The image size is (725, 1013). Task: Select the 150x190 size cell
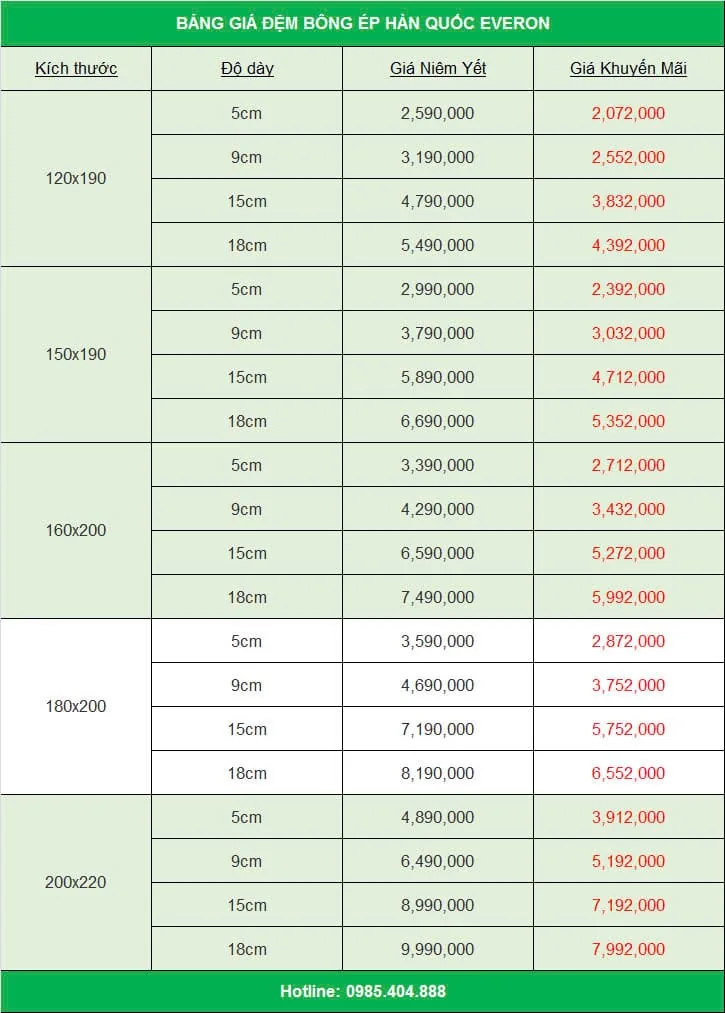[76, 354]
